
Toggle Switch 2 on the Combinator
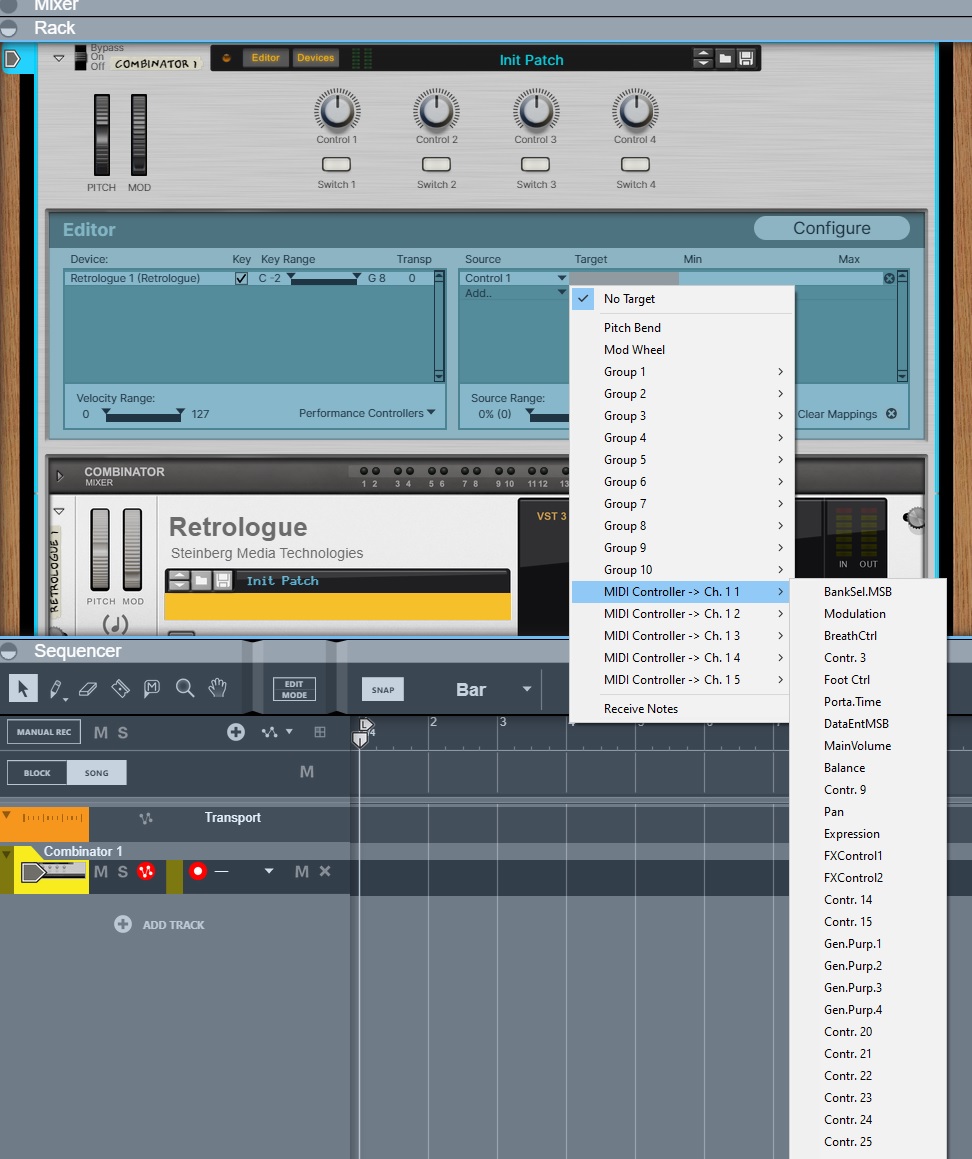click(x=436, y=164)
